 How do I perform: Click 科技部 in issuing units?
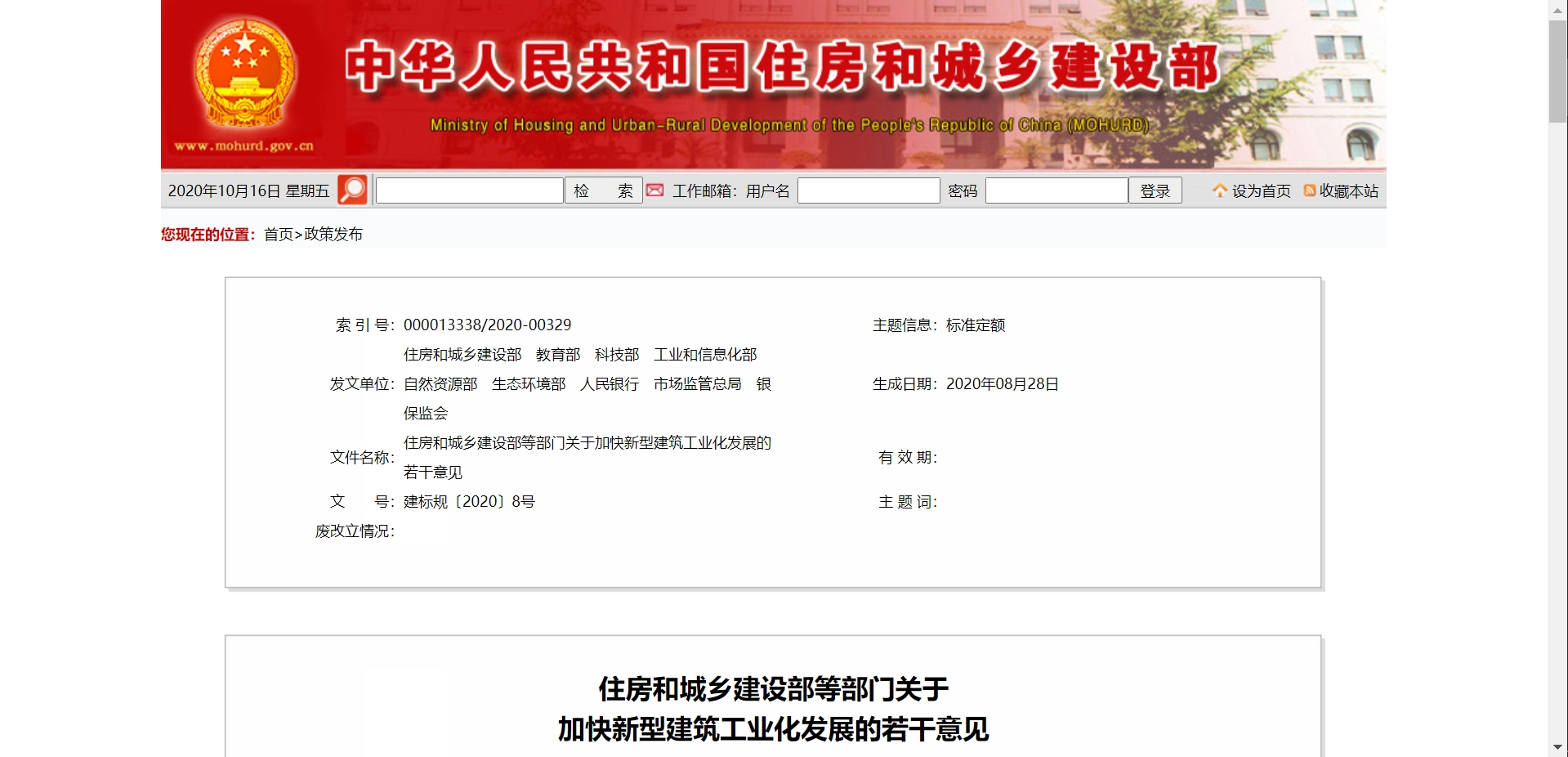pos(617,355)
